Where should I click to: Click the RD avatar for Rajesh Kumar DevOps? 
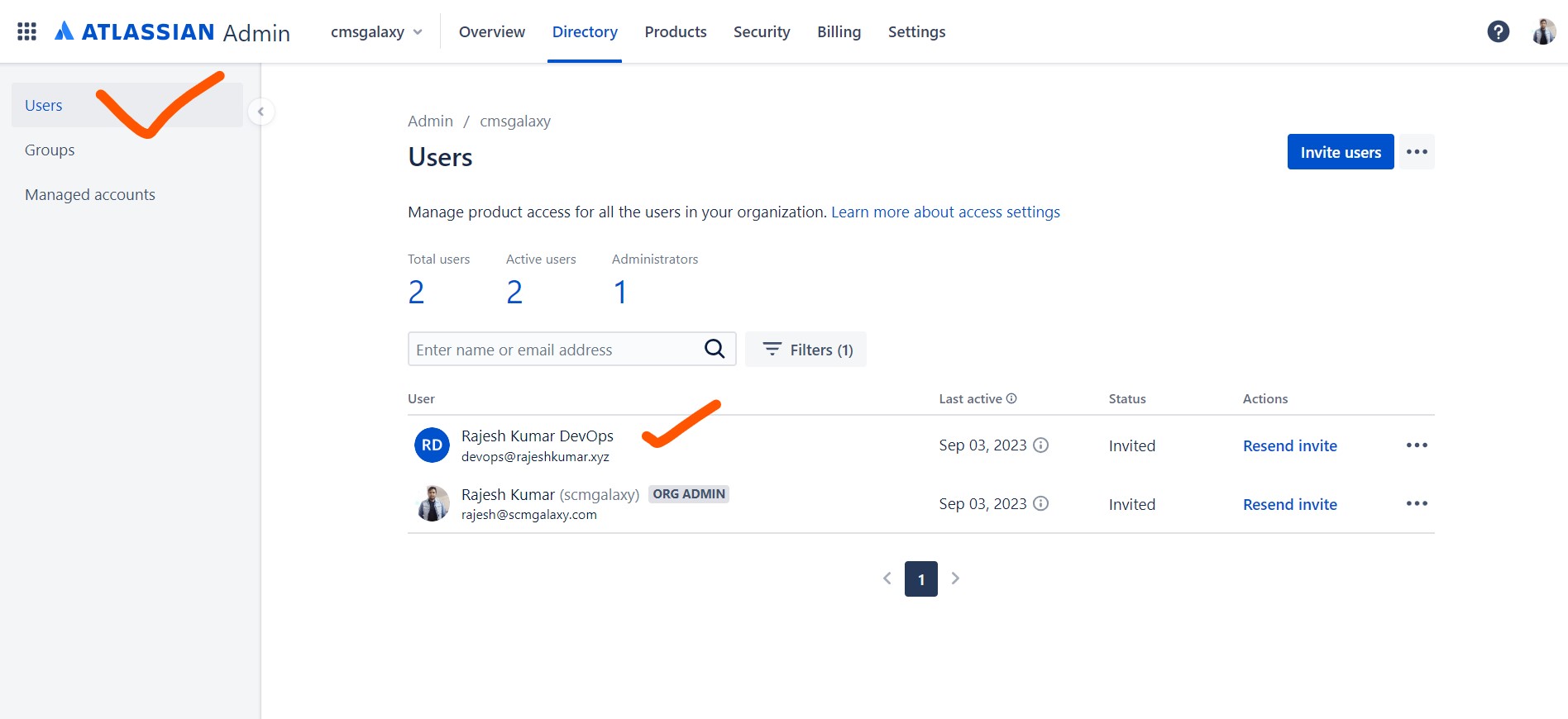[432, 445]
